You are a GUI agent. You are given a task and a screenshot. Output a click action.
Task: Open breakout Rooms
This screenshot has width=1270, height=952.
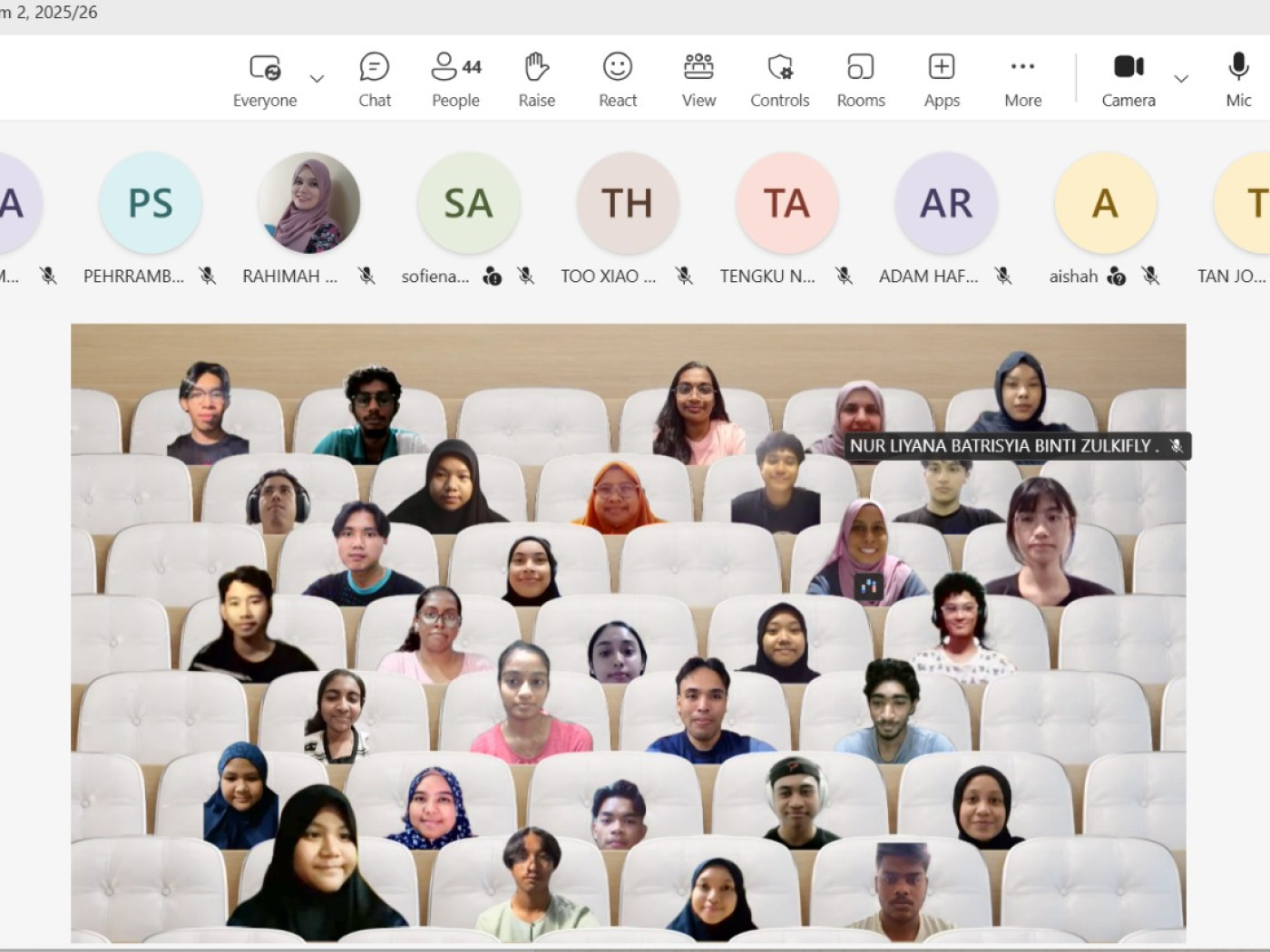point(860,80)
